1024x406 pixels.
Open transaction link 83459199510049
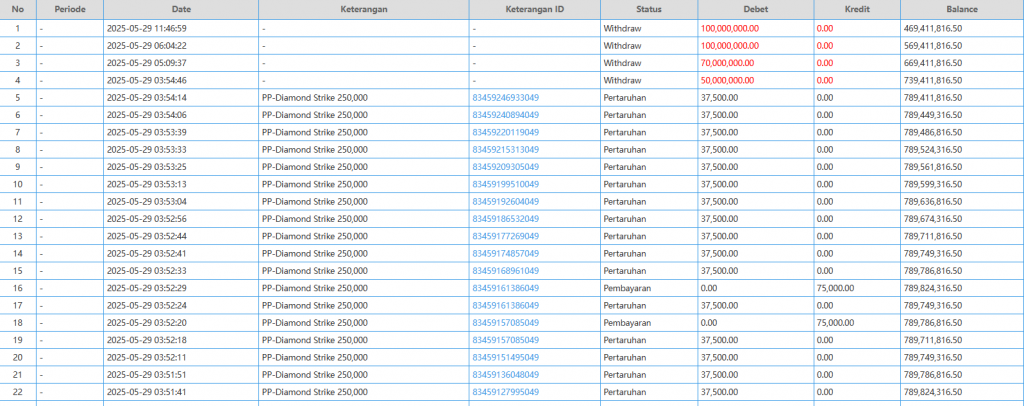(505, 184)
